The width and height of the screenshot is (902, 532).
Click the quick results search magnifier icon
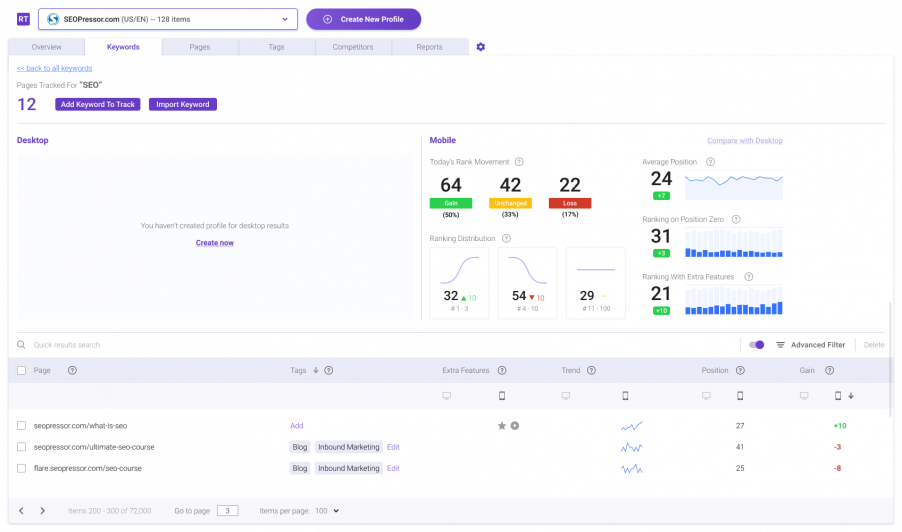coord(21,345)
